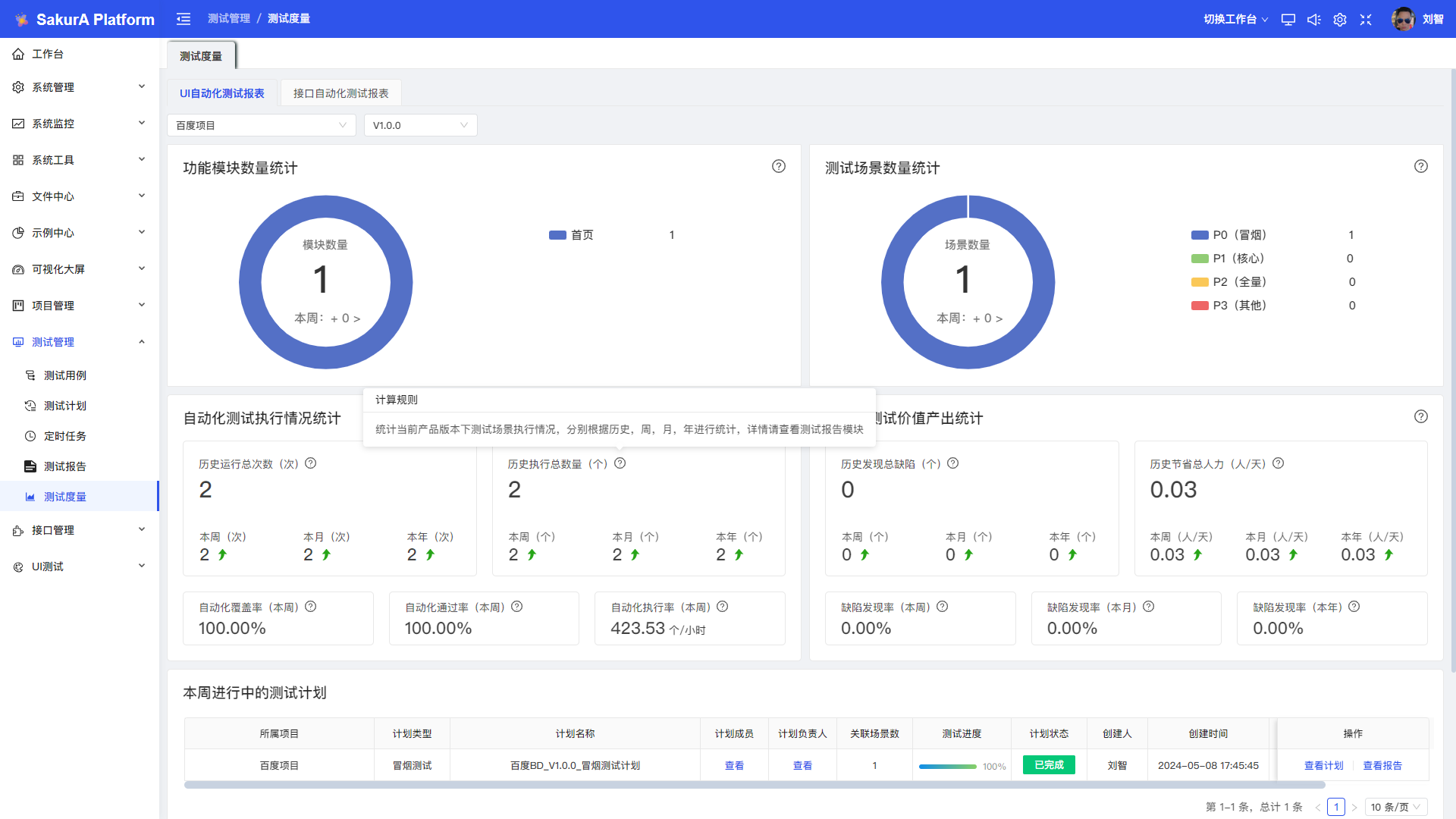Click 查看 link under 计划负责人
Image resolution: width=1456 pixels, height=819 pixels.
pyautogui.click(x=802, y=766)
